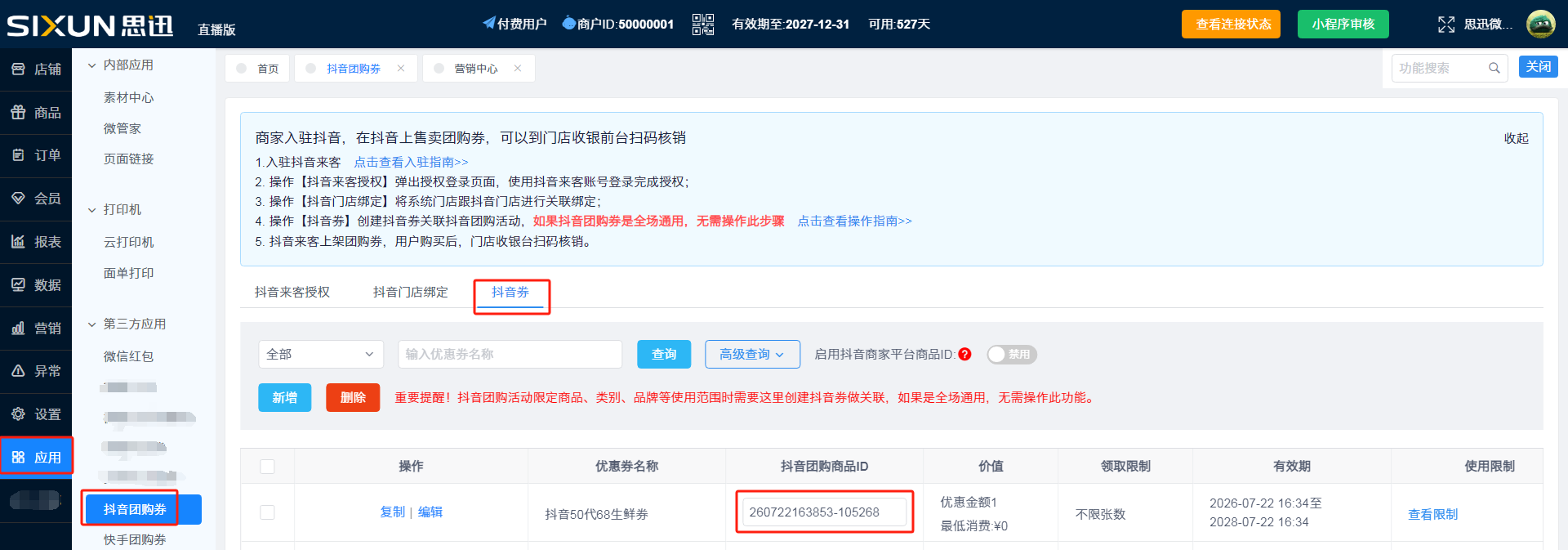This screenshot has height=550, width=1568.
Task: Open the 报表 sidebar section
Action: [x=36, y=242]
